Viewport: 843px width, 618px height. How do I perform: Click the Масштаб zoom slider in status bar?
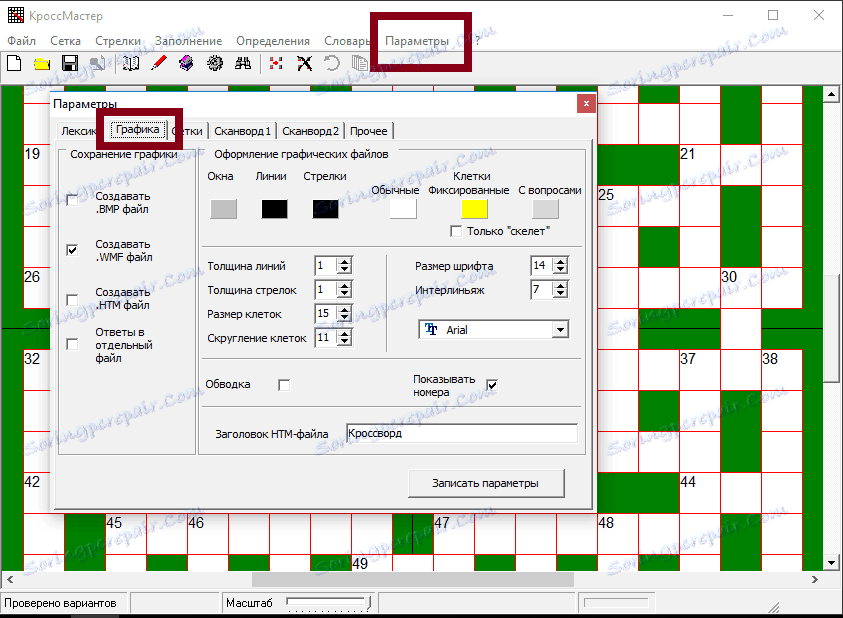coord(329,603)
